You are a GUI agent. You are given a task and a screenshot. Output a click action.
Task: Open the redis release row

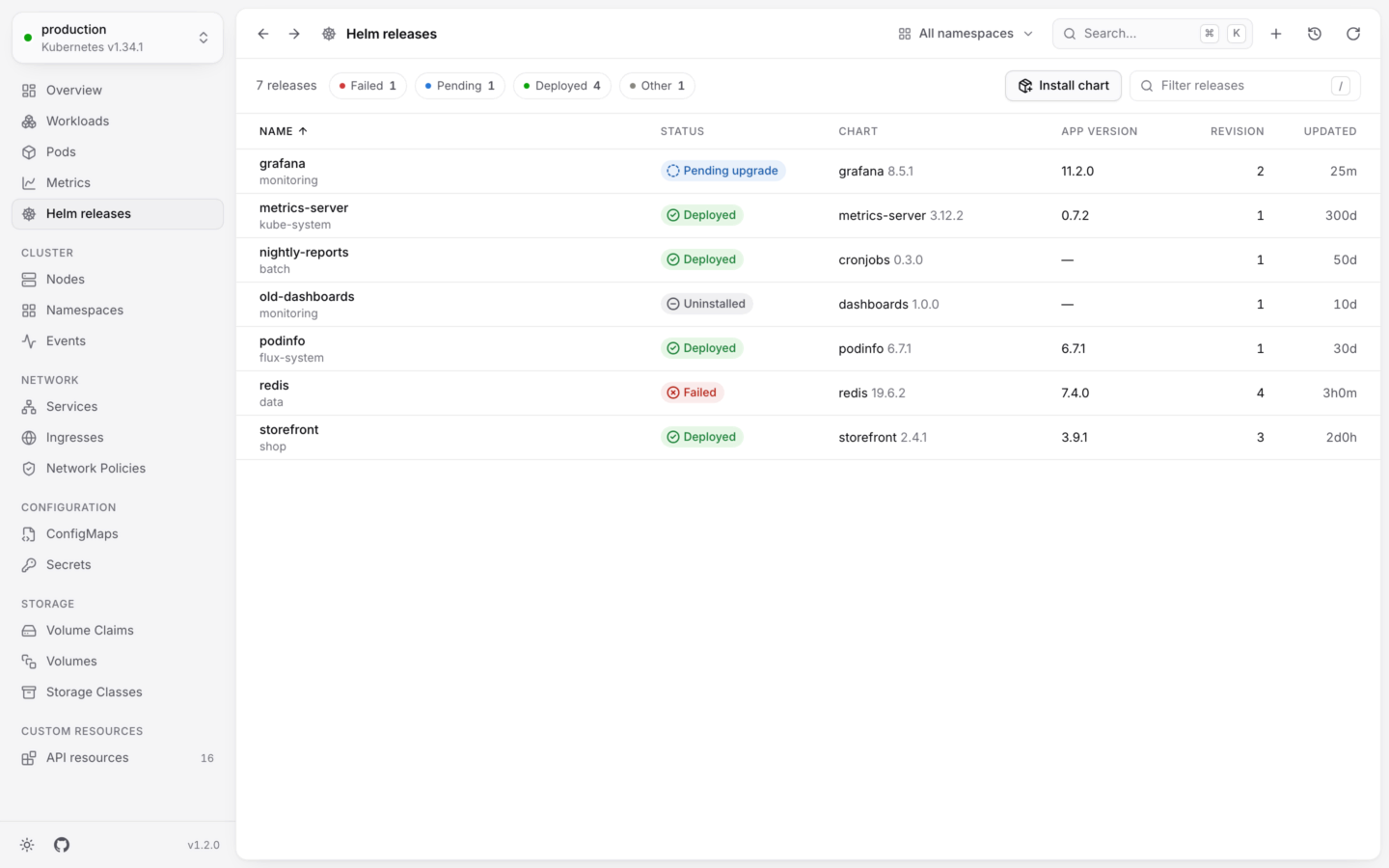808,393
